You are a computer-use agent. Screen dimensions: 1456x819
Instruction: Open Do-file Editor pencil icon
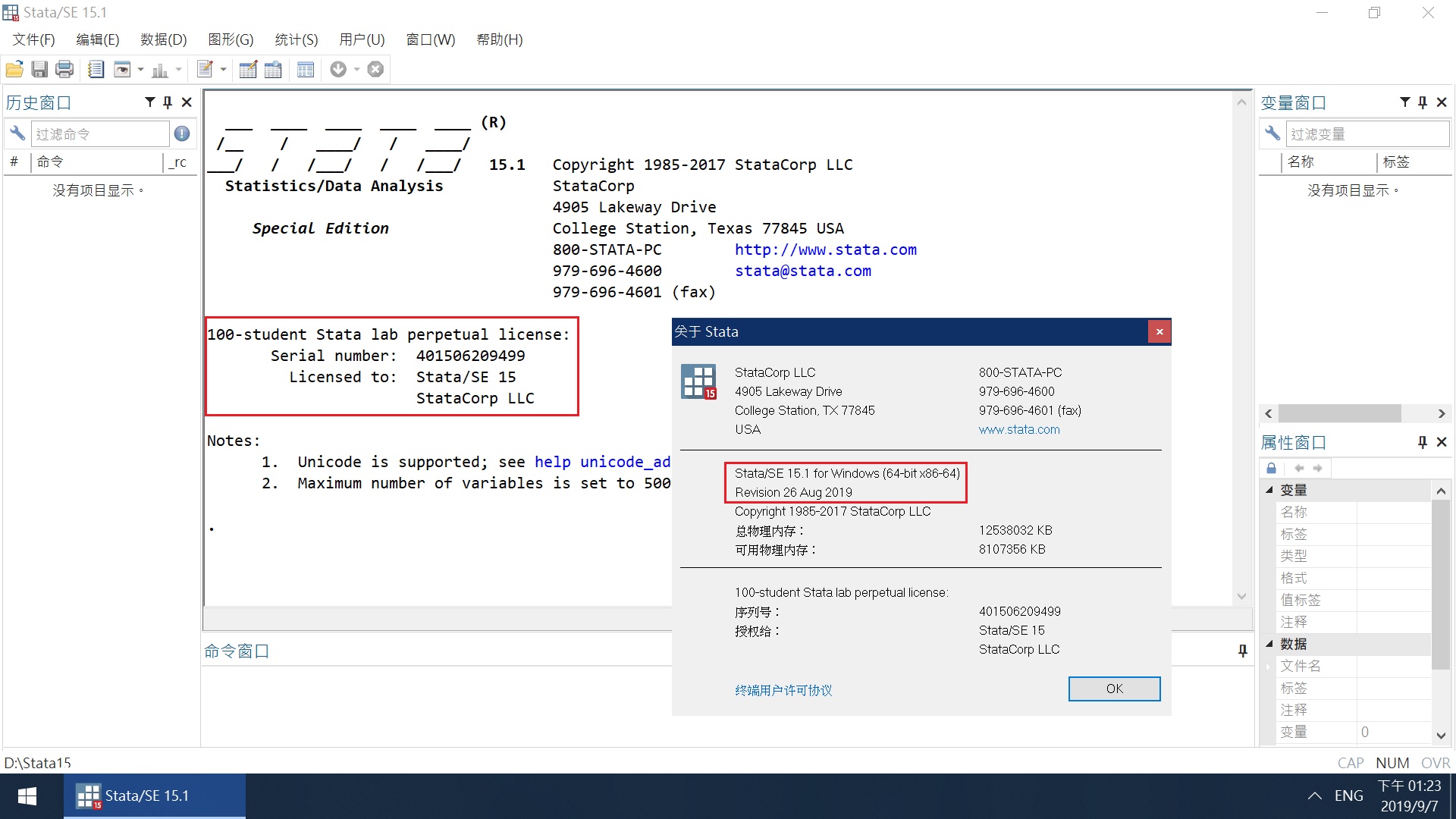coord(205,70)
